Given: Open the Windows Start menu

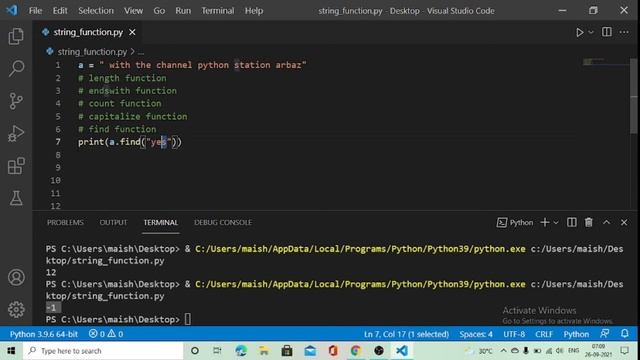Looking at the screenshot, I should tap(11, 351).
